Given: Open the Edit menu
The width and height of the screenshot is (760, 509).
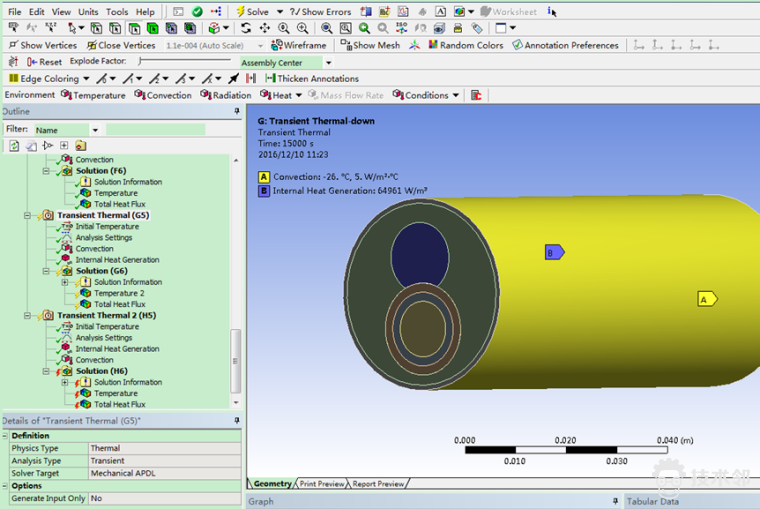Looking at the screenshot, I should 36,12.
